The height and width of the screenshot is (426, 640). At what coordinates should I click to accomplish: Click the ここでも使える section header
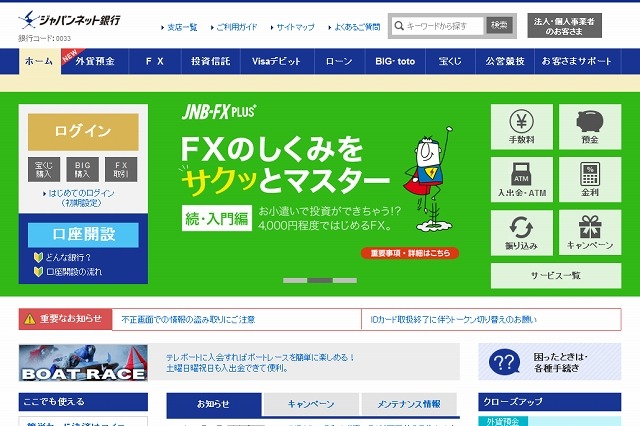pyautogui.click(x=83, y=402)
